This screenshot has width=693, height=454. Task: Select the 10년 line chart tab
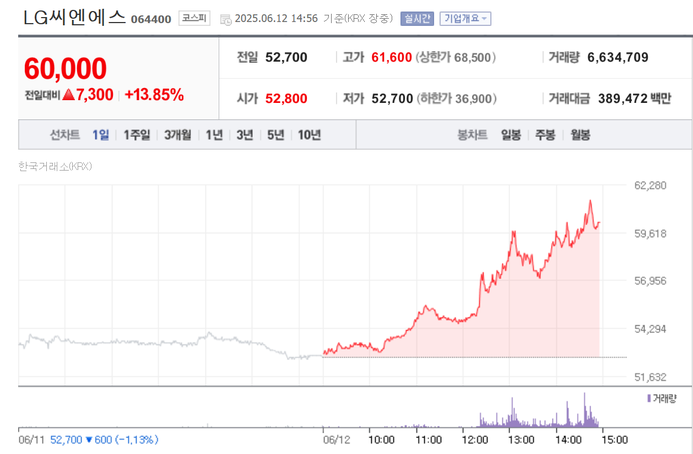tap(309, 134)
